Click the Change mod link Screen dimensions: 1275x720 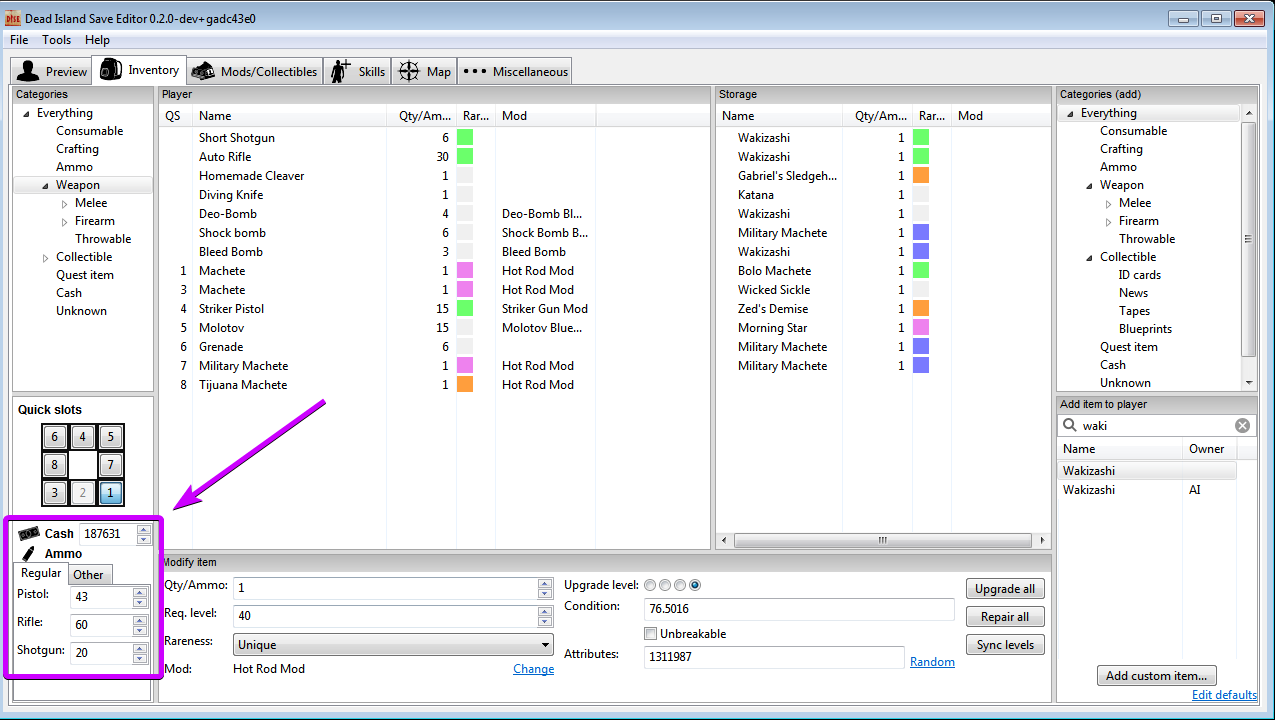click(533, 669)
